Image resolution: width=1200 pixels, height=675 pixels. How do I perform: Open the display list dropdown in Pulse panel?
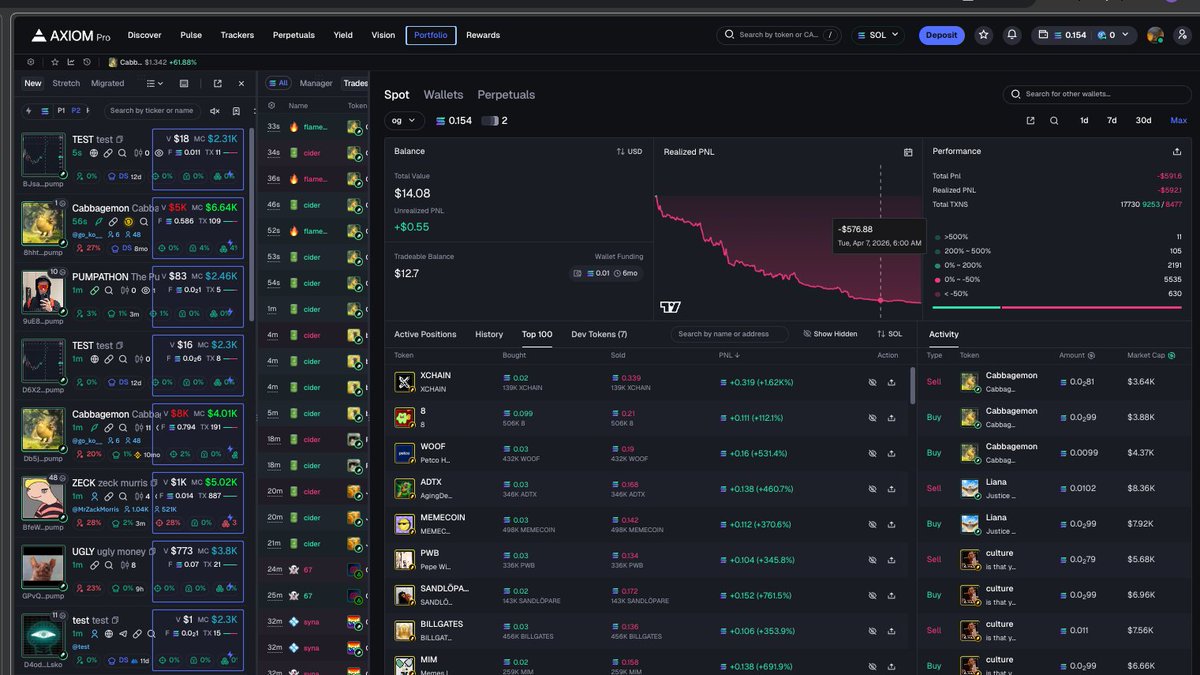[154, 83]
